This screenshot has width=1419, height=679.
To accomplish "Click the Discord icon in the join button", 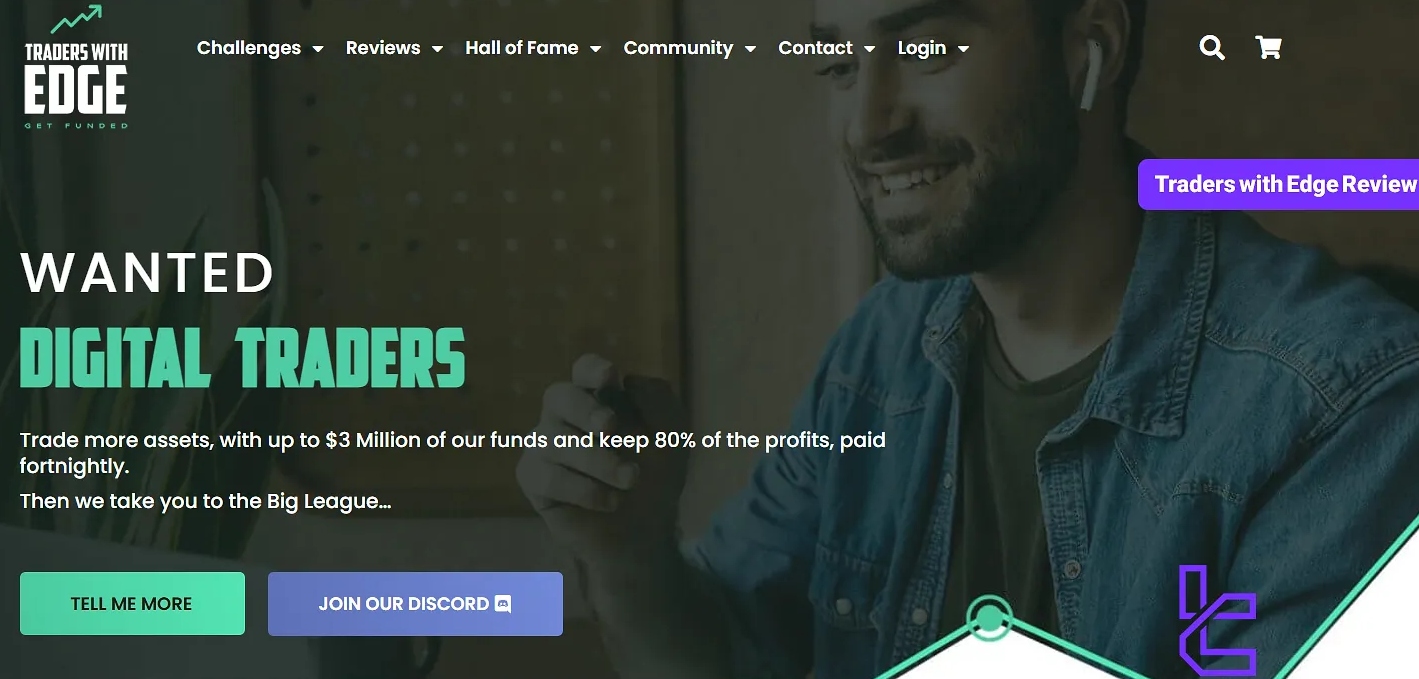I will [x=503, y=604].
